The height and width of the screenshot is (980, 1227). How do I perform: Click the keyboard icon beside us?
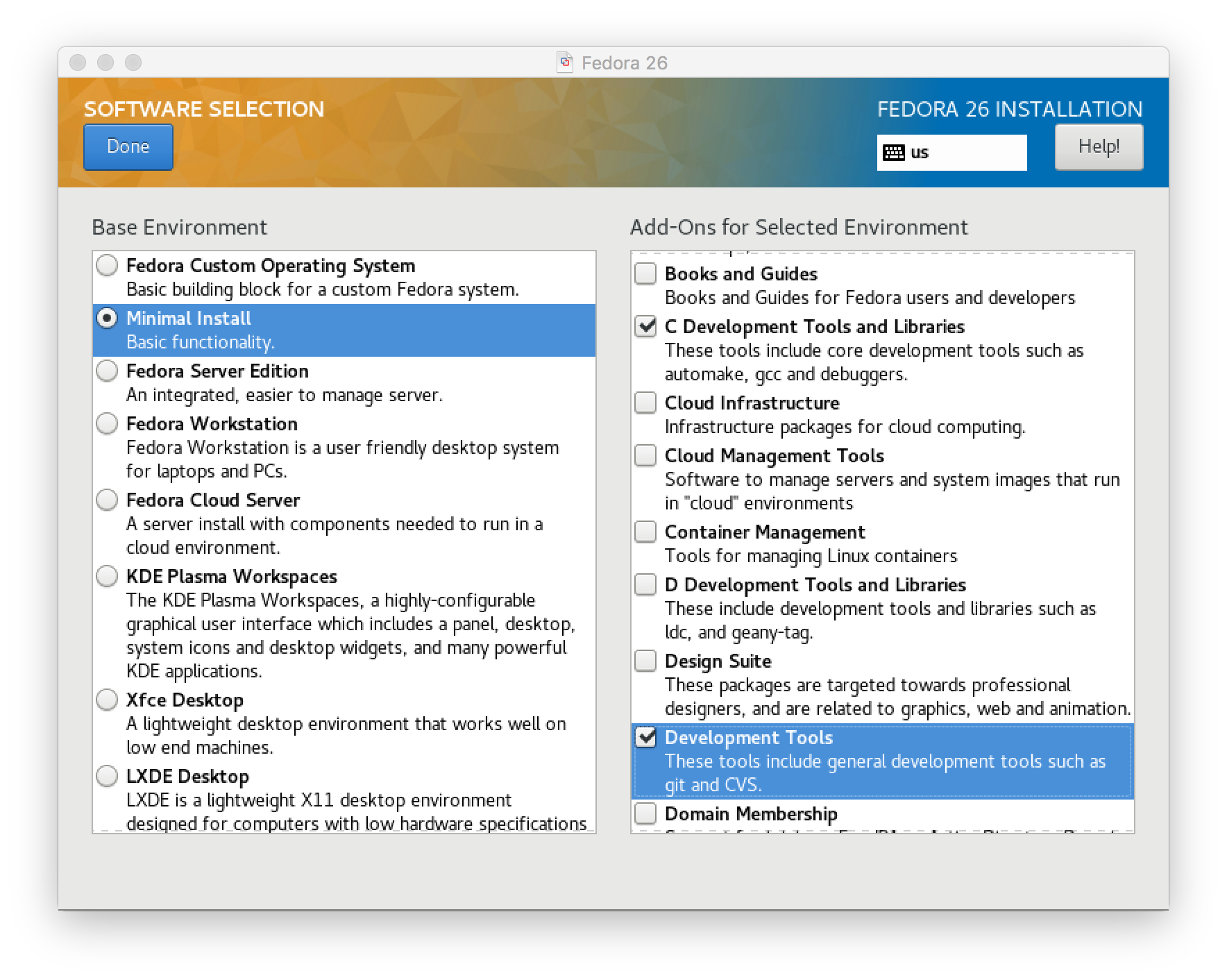(x=893, y=153)
